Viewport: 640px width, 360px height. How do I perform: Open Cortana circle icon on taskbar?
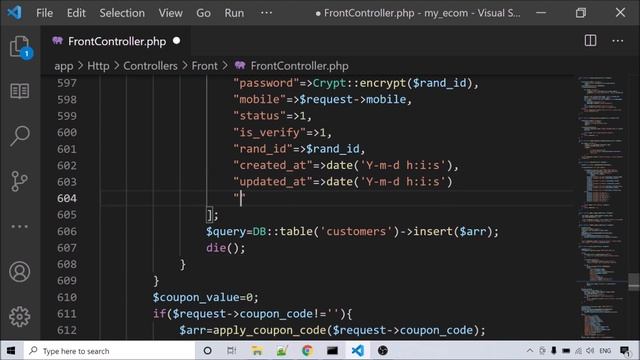coord(207,351)
